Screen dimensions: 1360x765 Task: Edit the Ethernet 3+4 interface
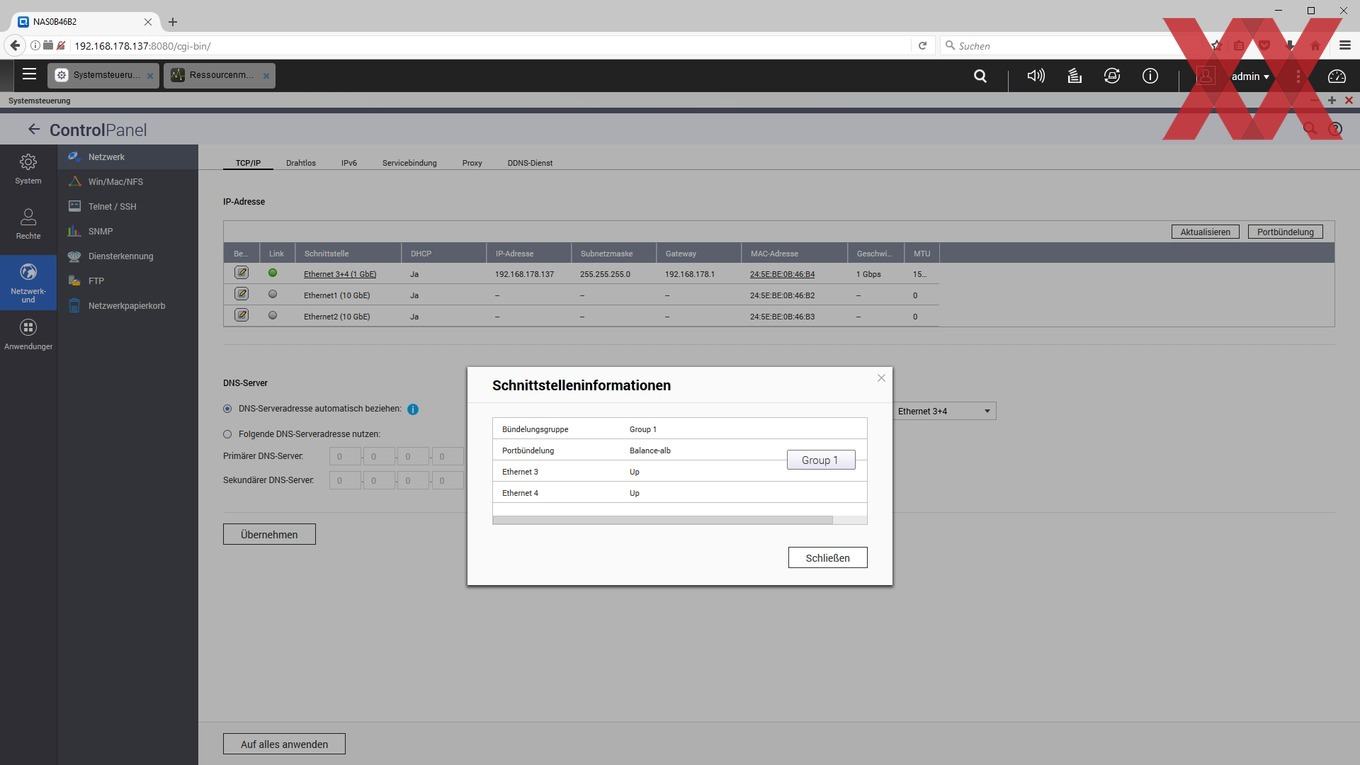[241, 273]
